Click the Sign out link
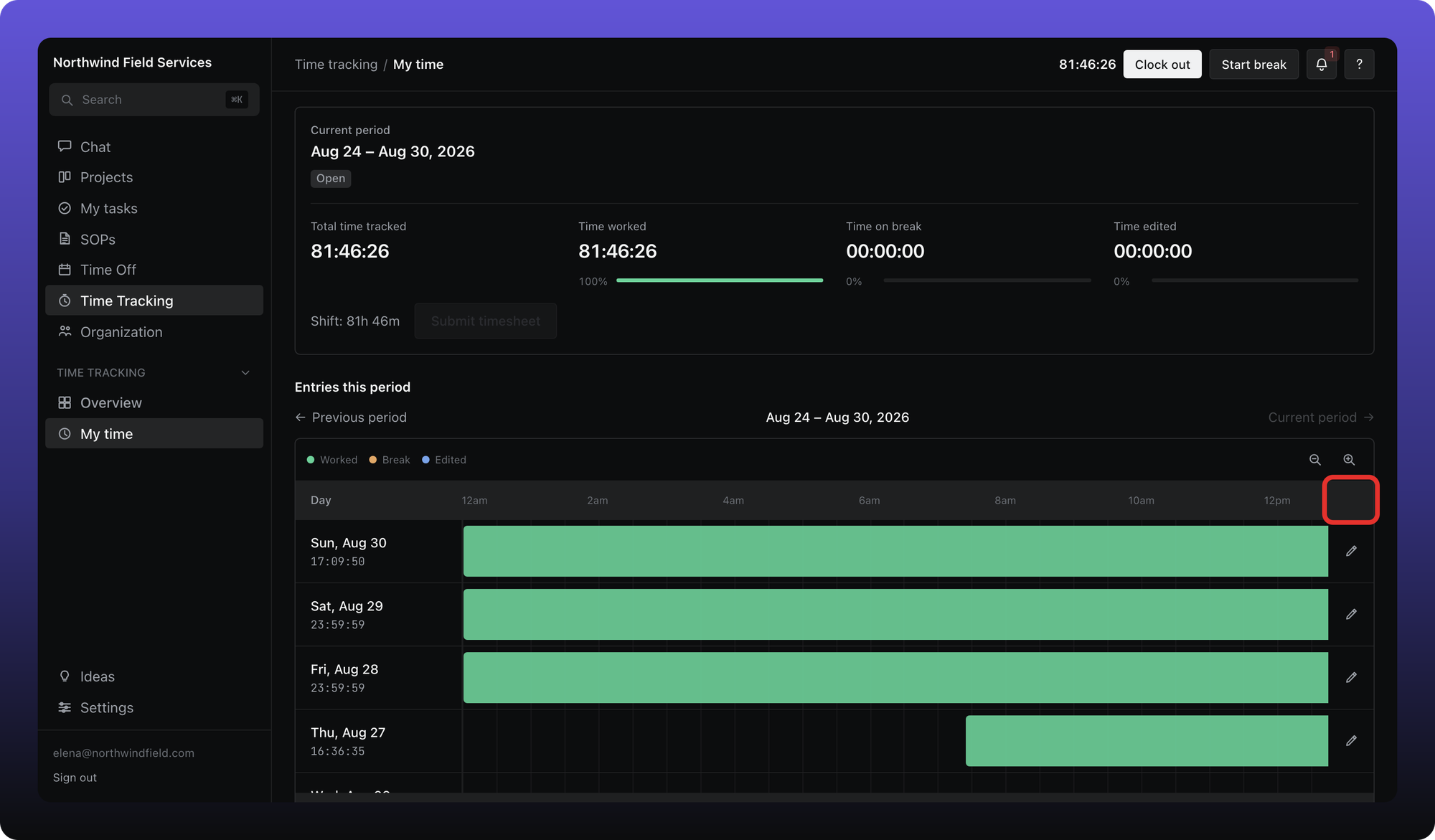The image size is (1435, 840). click(75, 778)
